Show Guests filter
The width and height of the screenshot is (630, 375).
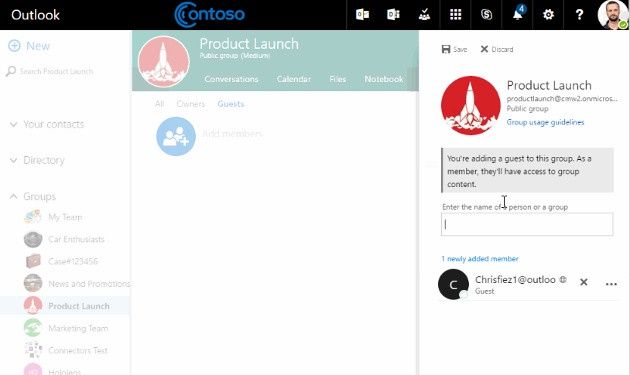point(231,104)
